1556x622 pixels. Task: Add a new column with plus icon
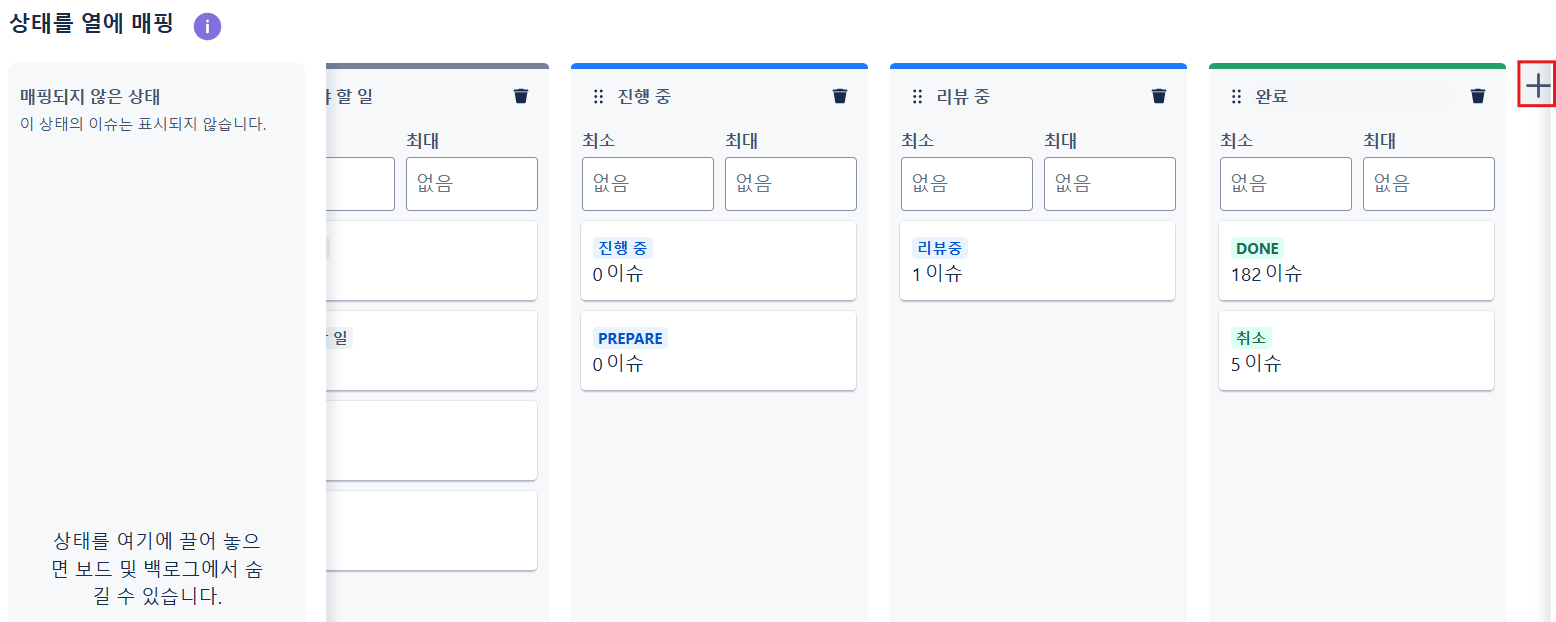(x=1538, y=86)
